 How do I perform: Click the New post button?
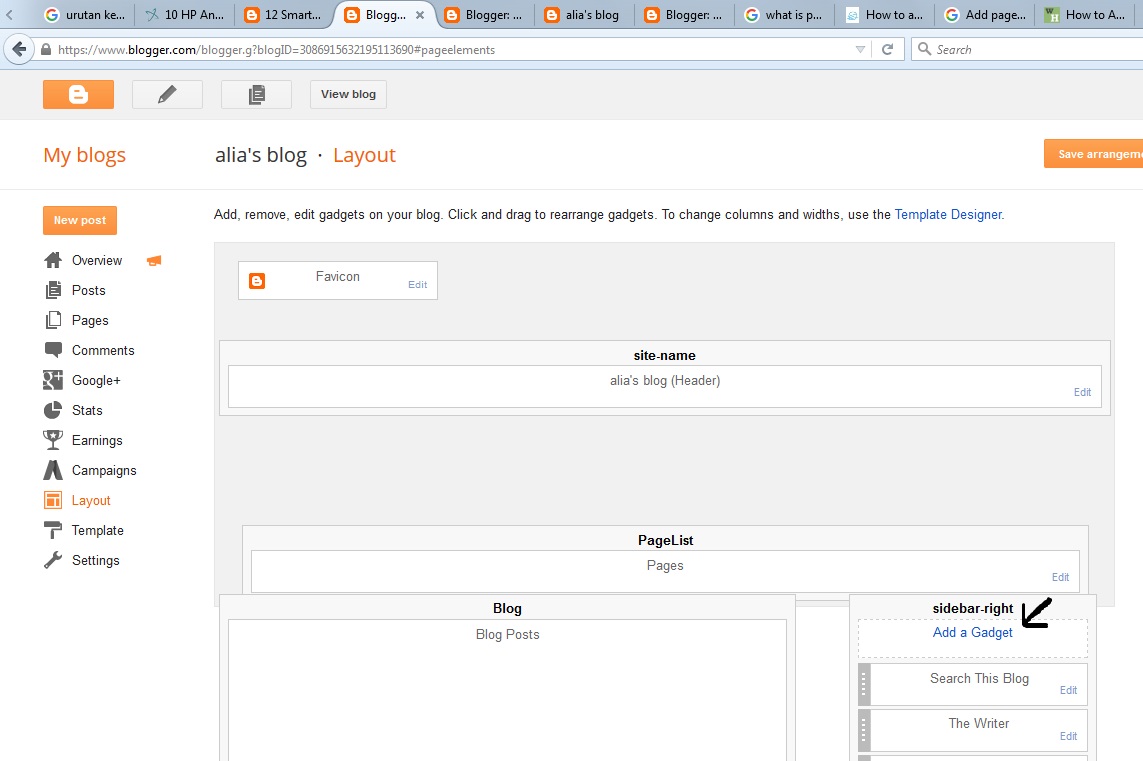pyautogui.click(x=79, y=220)
